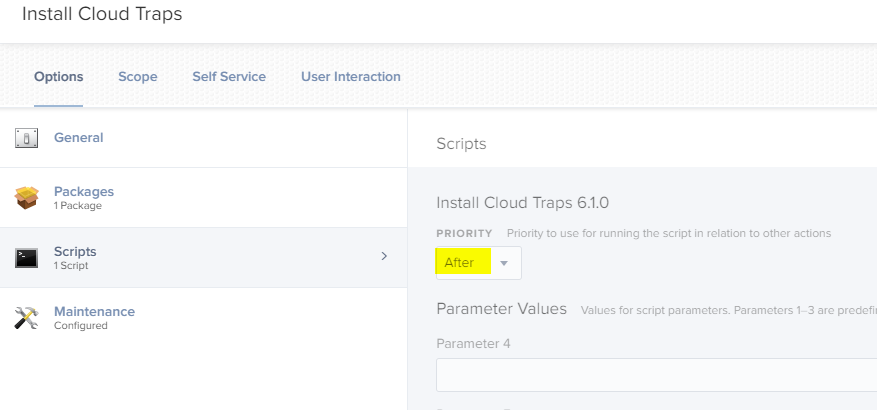877x410 pixels.
Task: Focus the Parameter 4 input field
Action: point(657,375)
